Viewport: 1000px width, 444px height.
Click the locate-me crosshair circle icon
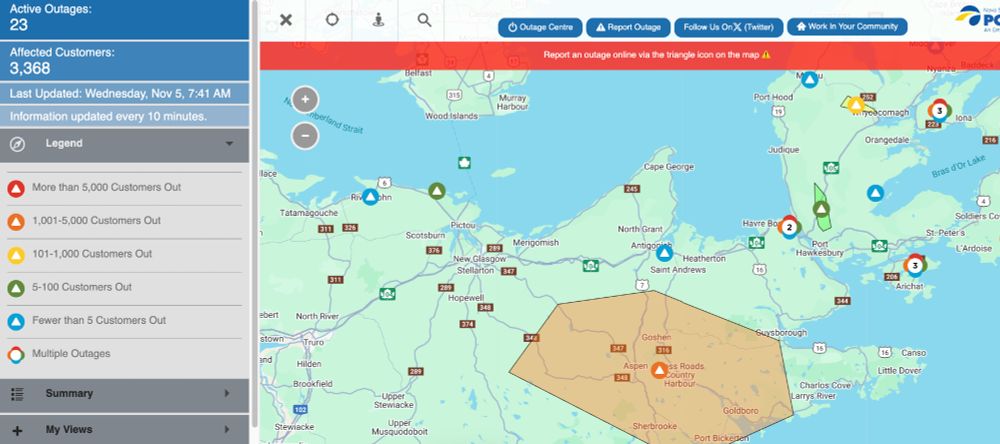coord(332,20)
